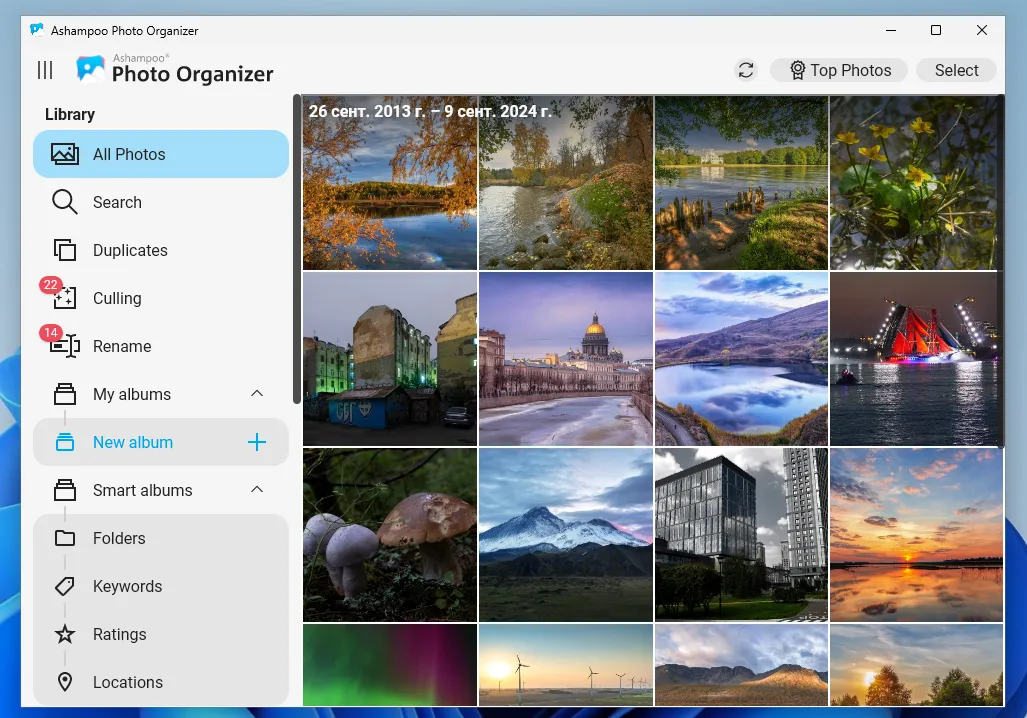The width and height of the screenshot is (1027, 718).
Task: Open Keywords via the tag icon
Action: pyautogui.click(x=64, y=586)
